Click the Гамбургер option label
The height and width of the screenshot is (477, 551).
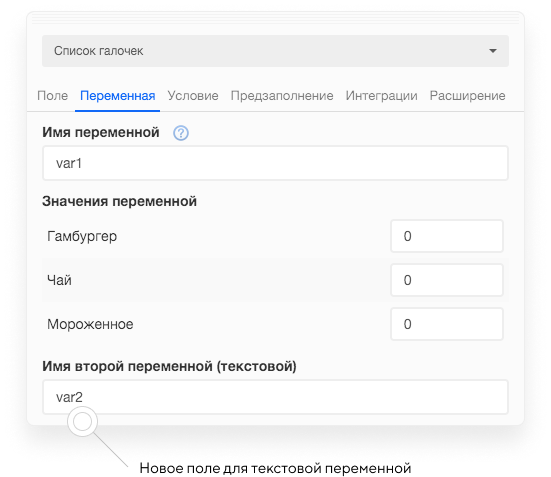(x=82, y=236)
